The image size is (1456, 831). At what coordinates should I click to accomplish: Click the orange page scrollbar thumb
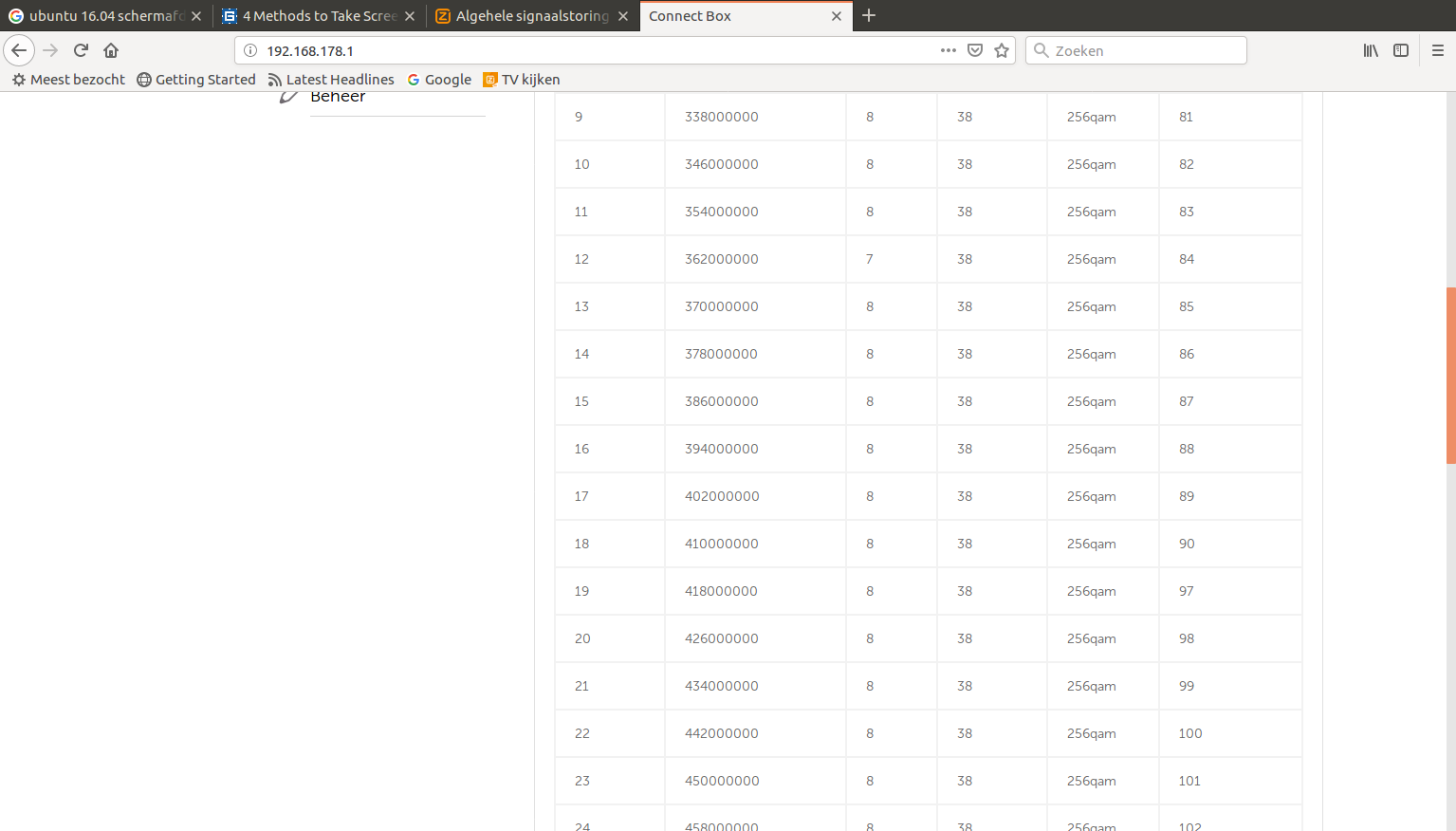click(1450, 375)
